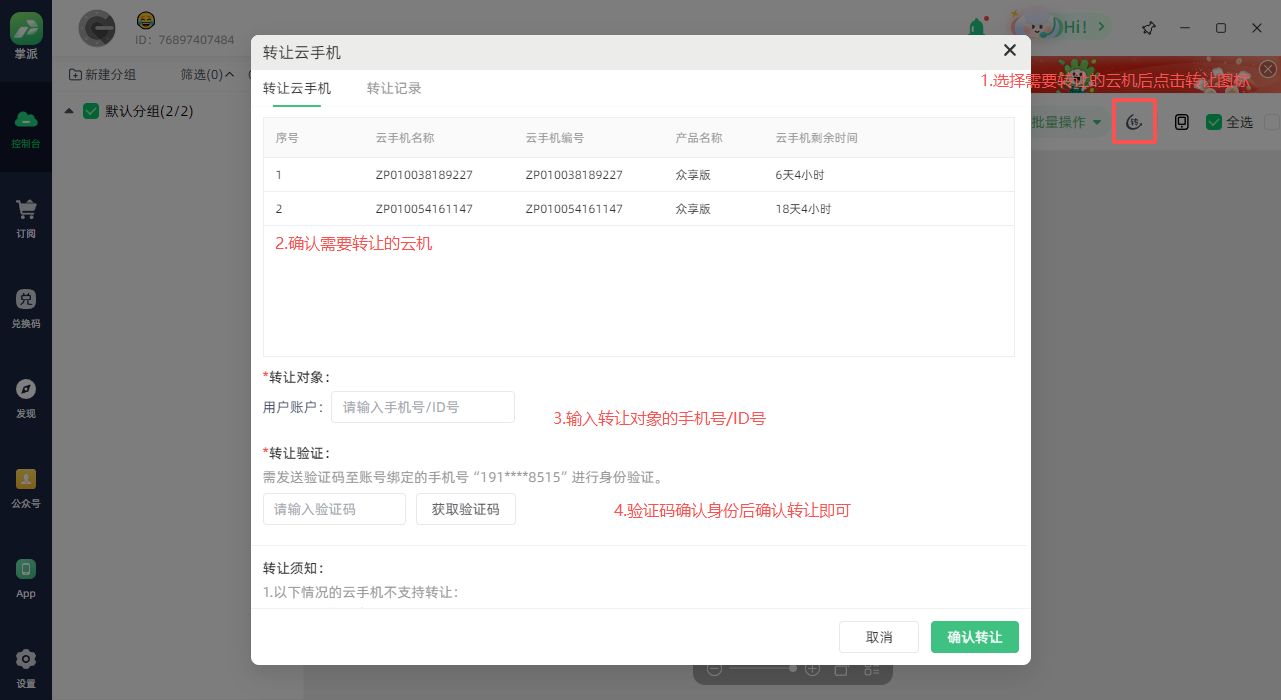Click 获取验证码 to request code
The height and width of the screenshot is (700, 1281).
[466, 509]
